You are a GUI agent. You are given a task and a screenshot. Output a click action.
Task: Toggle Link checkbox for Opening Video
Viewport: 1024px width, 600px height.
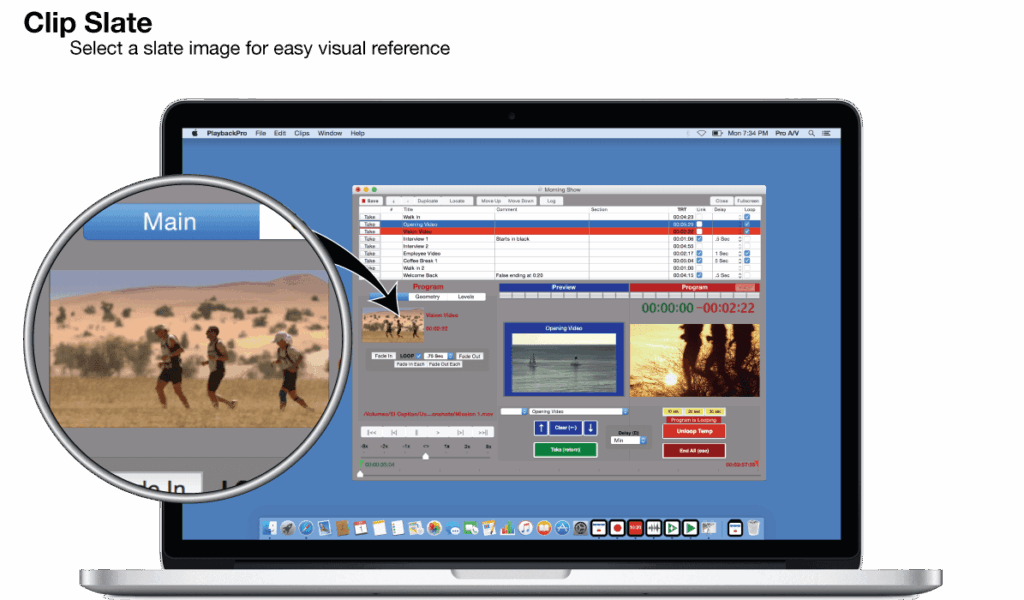699,225
